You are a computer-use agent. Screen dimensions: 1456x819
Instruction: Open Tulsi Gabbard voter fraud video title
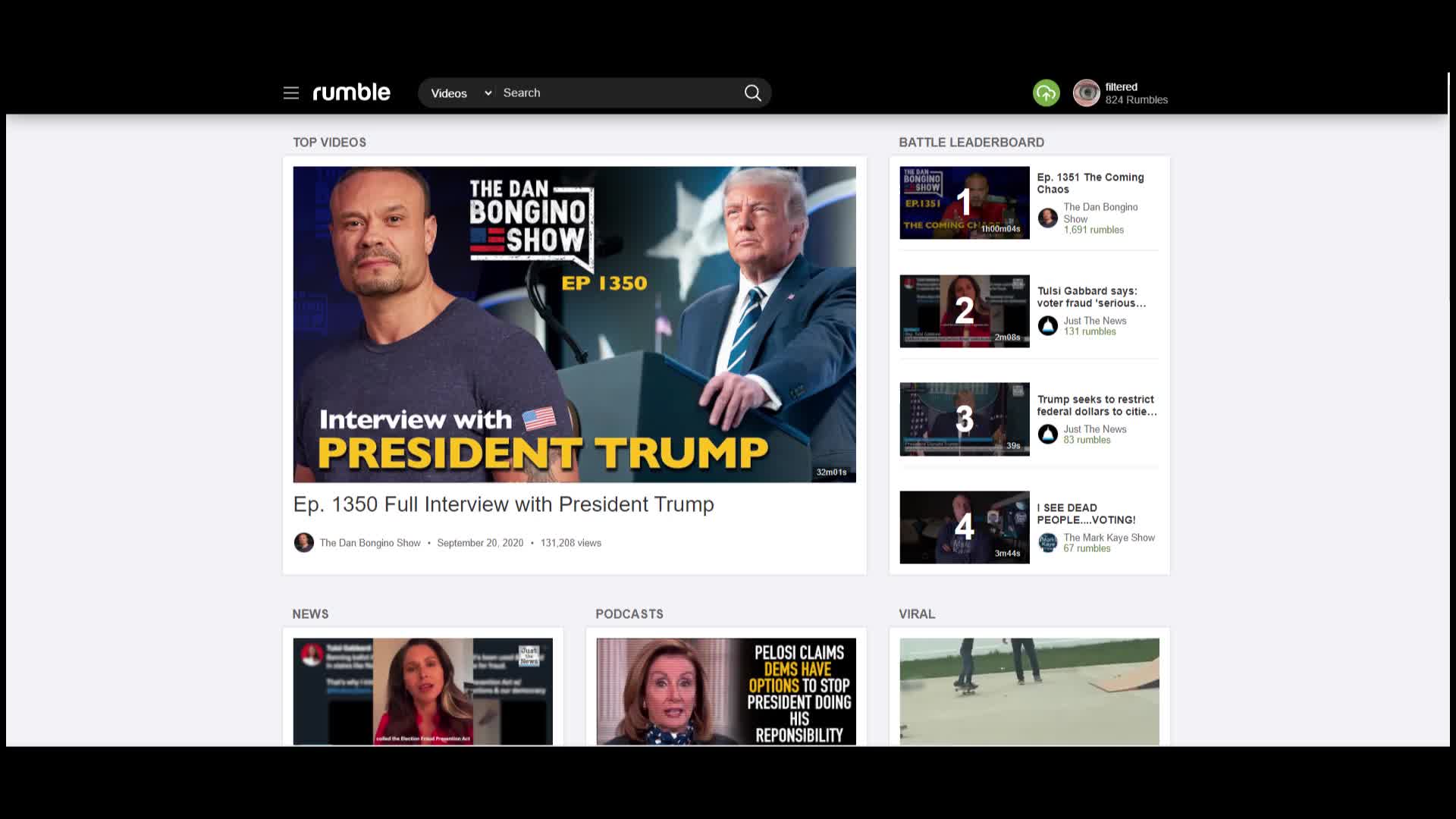1090,297
